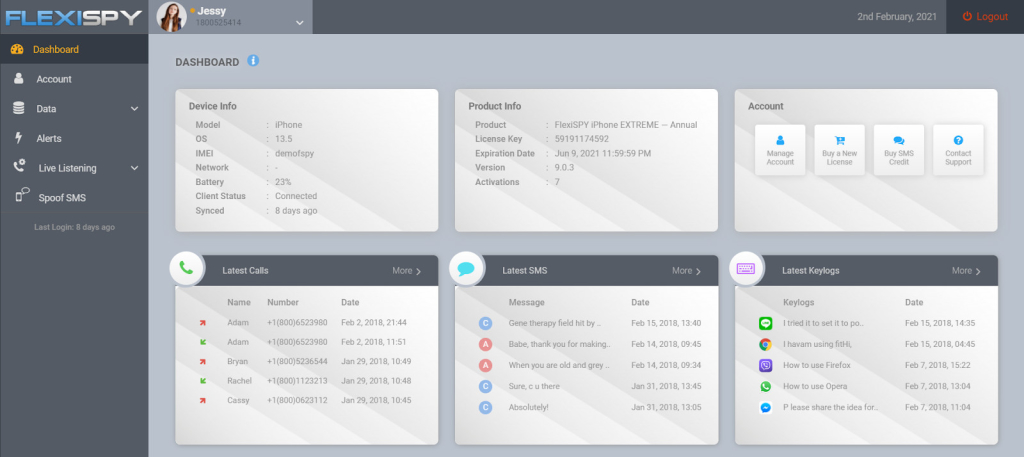Click the Dashboard info icon

(253, 61)
